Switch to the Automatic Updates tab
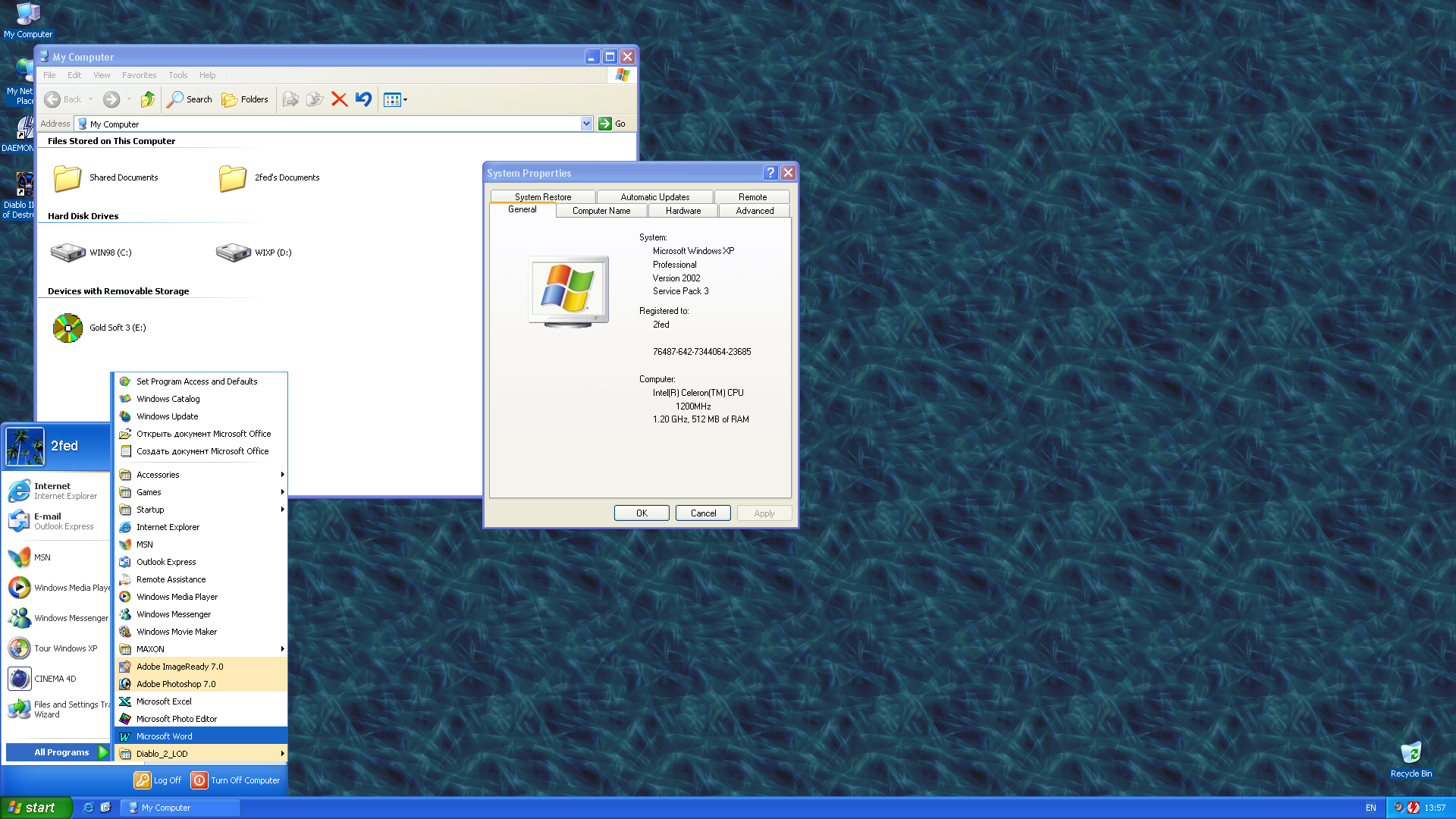1456x819 pixels. pyautogui.click(x=655, y=197)
